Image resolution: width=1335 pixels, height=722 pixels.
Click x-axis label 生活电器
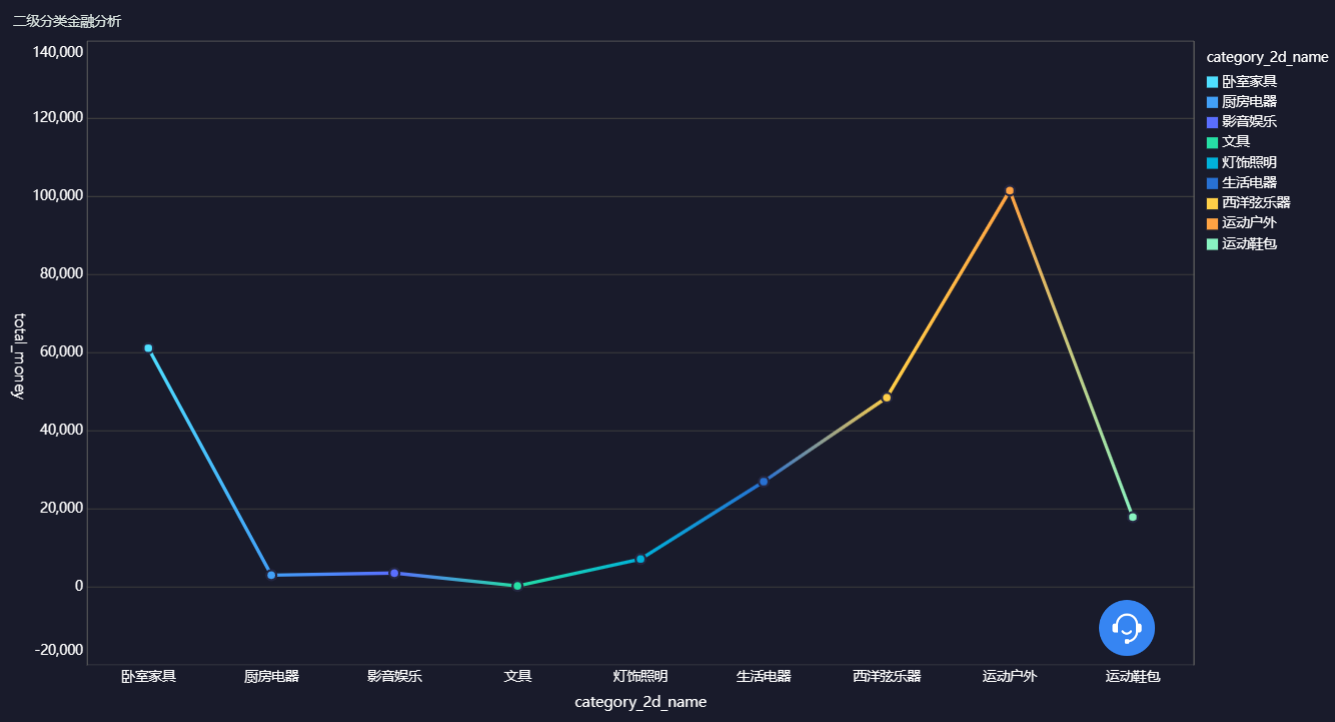[763, 676]
